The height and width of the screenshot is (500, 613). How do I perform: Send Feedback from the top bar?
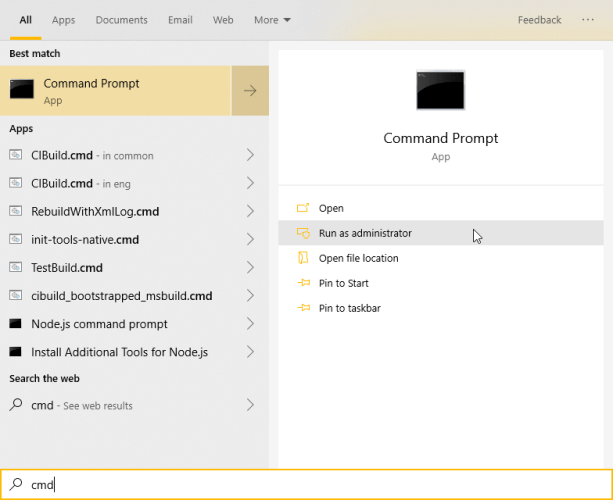(539, 20)
